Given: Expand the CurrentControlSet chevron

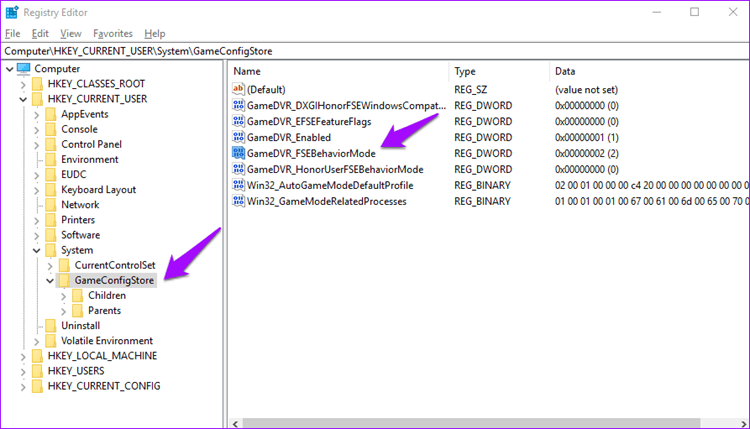Looking at the screenshot, I should 50,265.
